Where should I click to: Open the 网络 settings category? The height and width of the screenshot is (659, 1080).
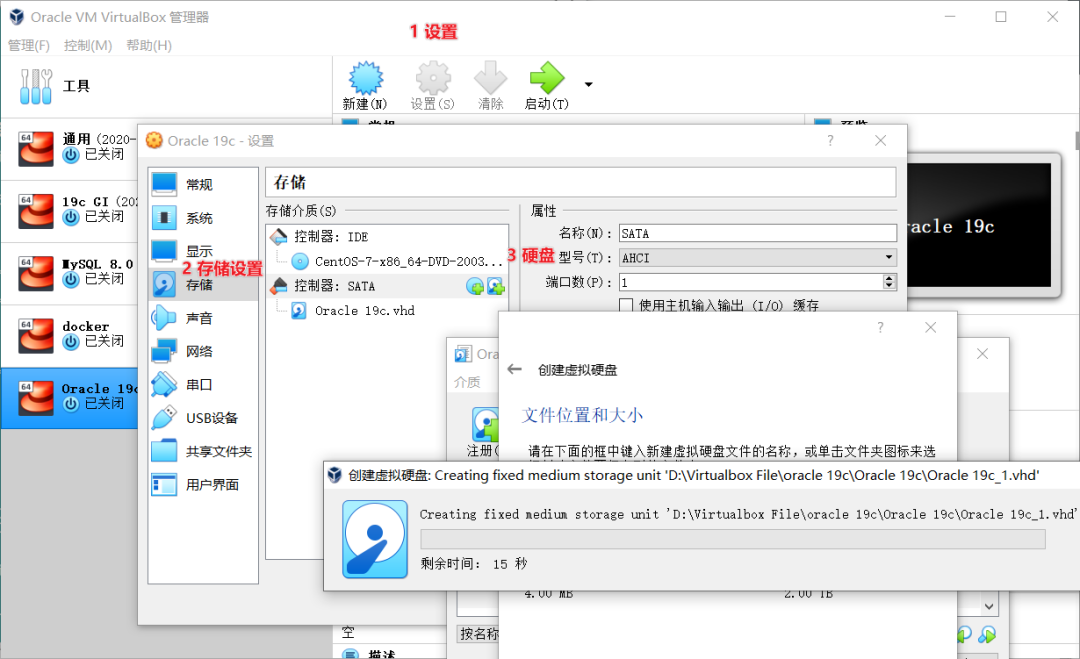coord(202,351)
